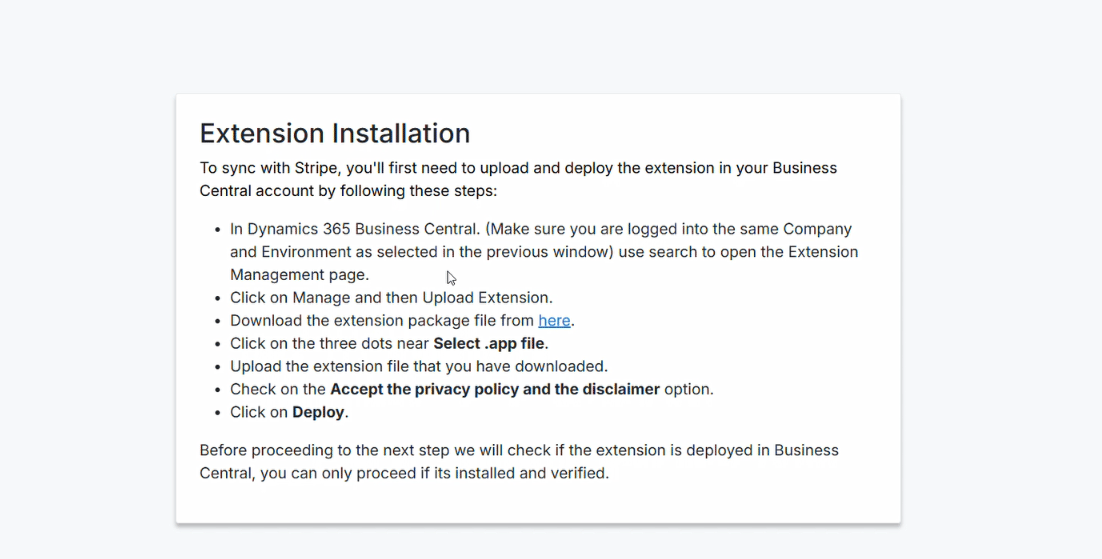The width and height of the screenshot is (1102, 559).
Task: Open the 'here' extension package download link
Action: click(554, 321)
